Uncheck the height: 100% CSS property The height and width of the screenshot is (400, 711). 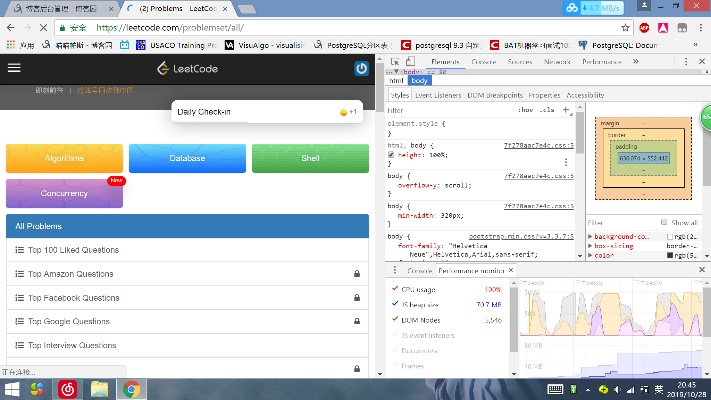tap(393, 155)
